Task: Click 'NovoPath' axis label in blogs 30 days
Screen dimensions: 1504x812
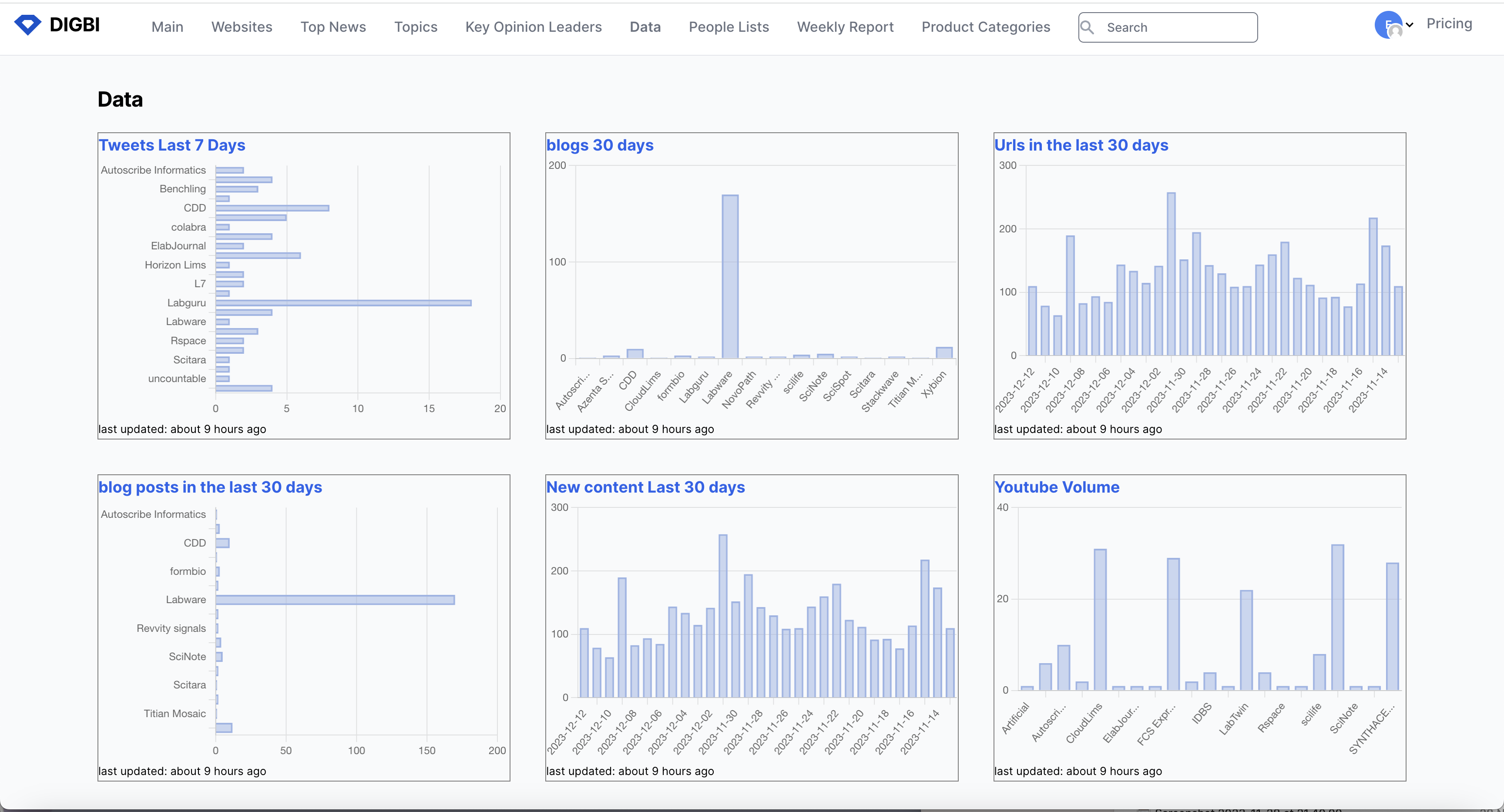Action: pos(739,390)
